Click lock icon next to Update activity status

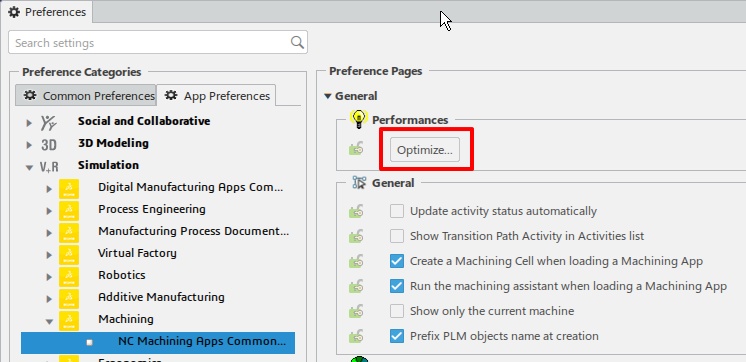[356, 211]
